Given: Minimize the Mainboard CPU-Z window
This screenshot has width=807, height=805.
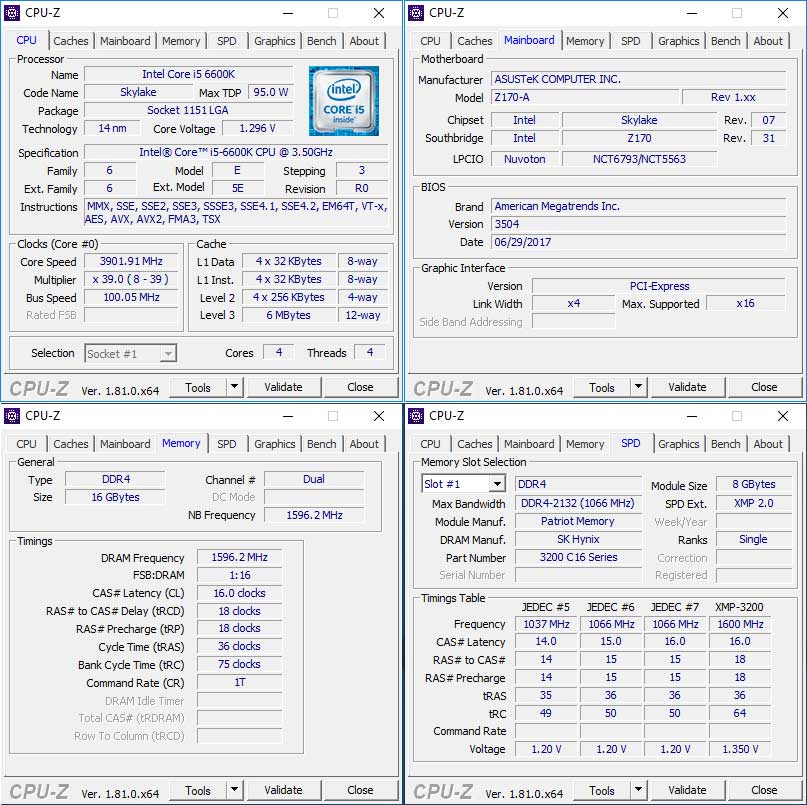Looking at the screenshot, I should click(692, 13).
